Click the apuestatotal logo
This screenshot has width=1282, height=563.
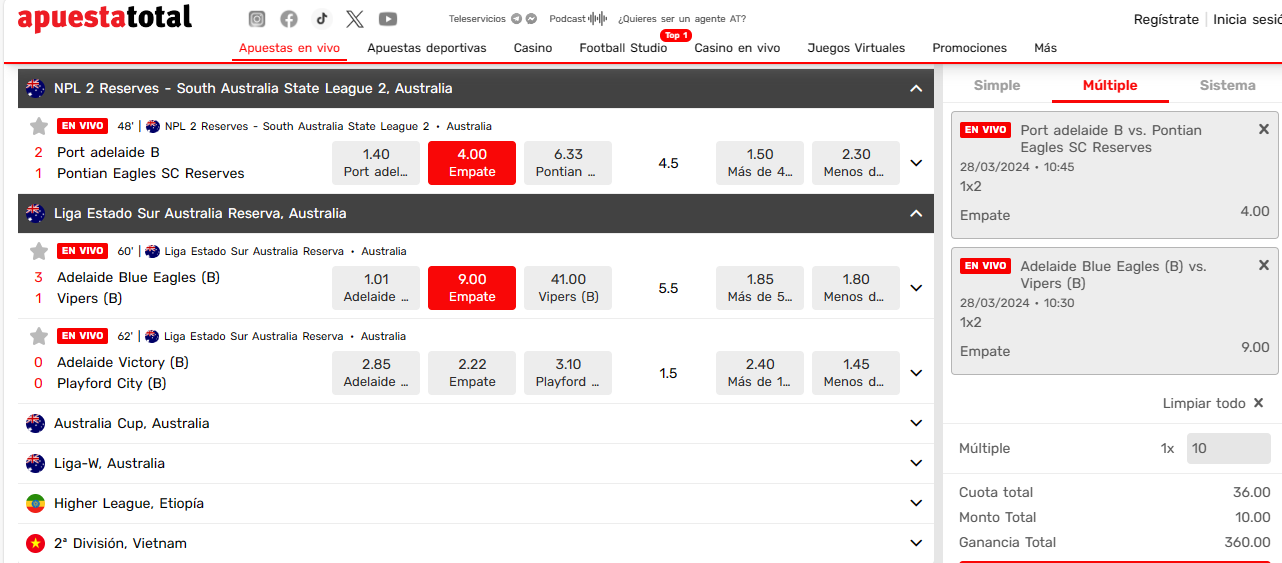click(x=104, y=18)
